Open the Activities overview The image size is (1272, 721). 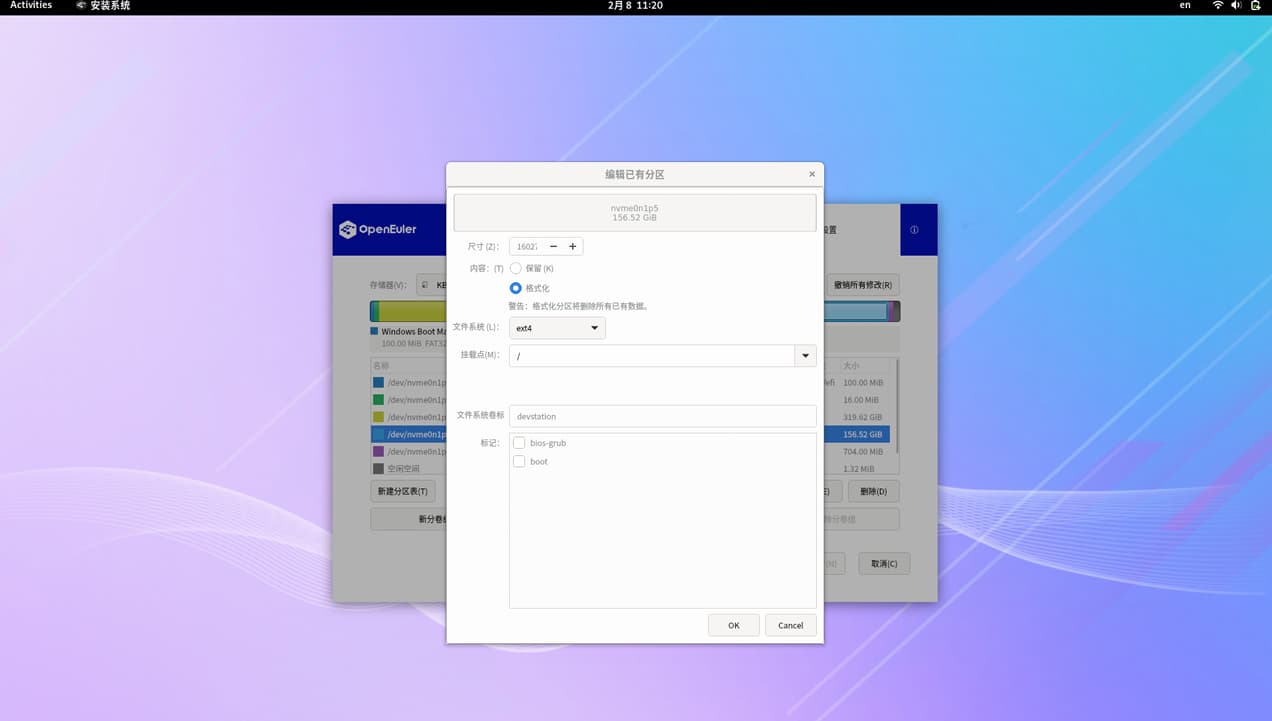[x=31, y=6]
